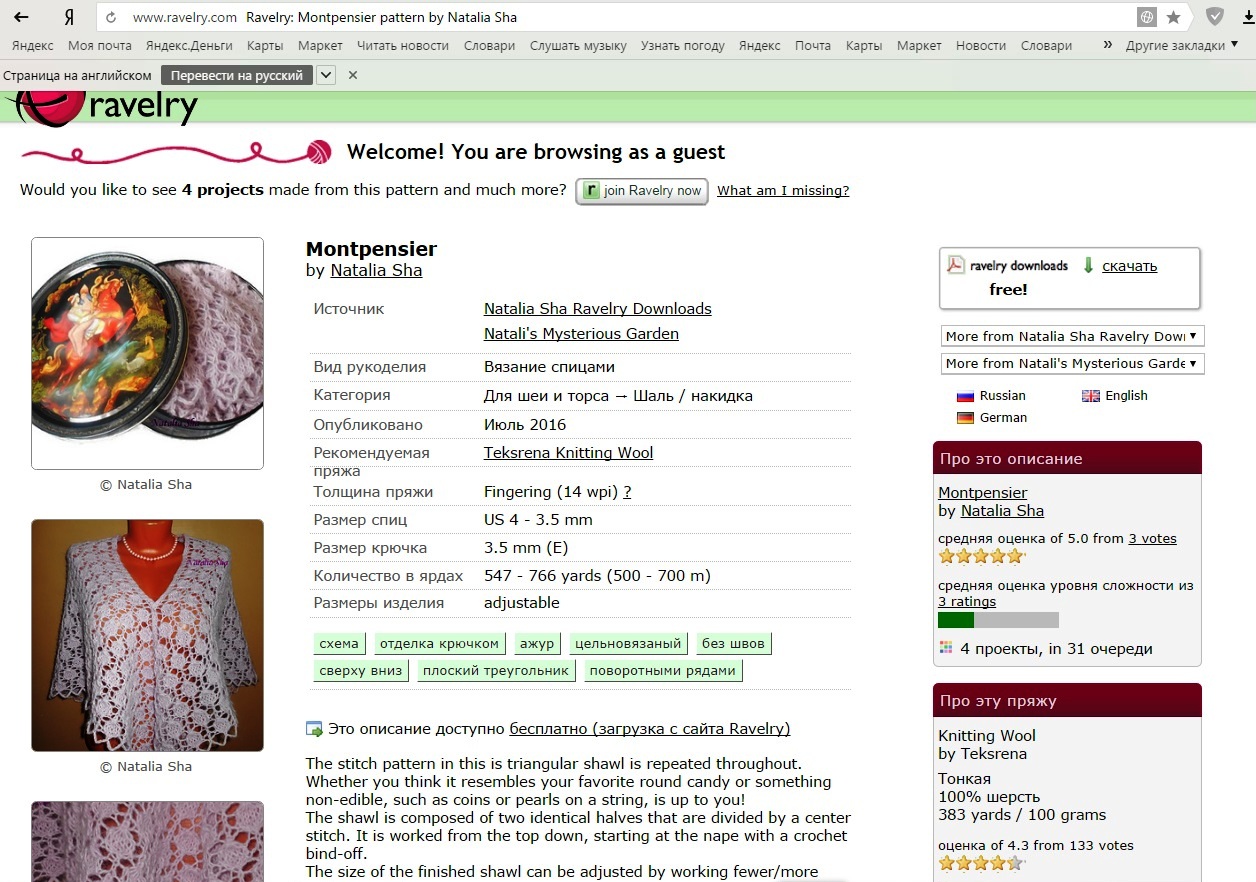Expand the translation options dropdown arrow
Viewport: 1256px width, 882px height.
tap(325, 75)
